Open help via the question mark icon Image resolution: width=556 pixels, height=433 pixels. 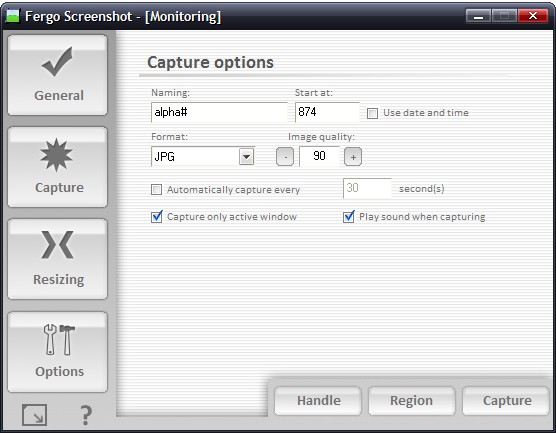tap(86, 415)
